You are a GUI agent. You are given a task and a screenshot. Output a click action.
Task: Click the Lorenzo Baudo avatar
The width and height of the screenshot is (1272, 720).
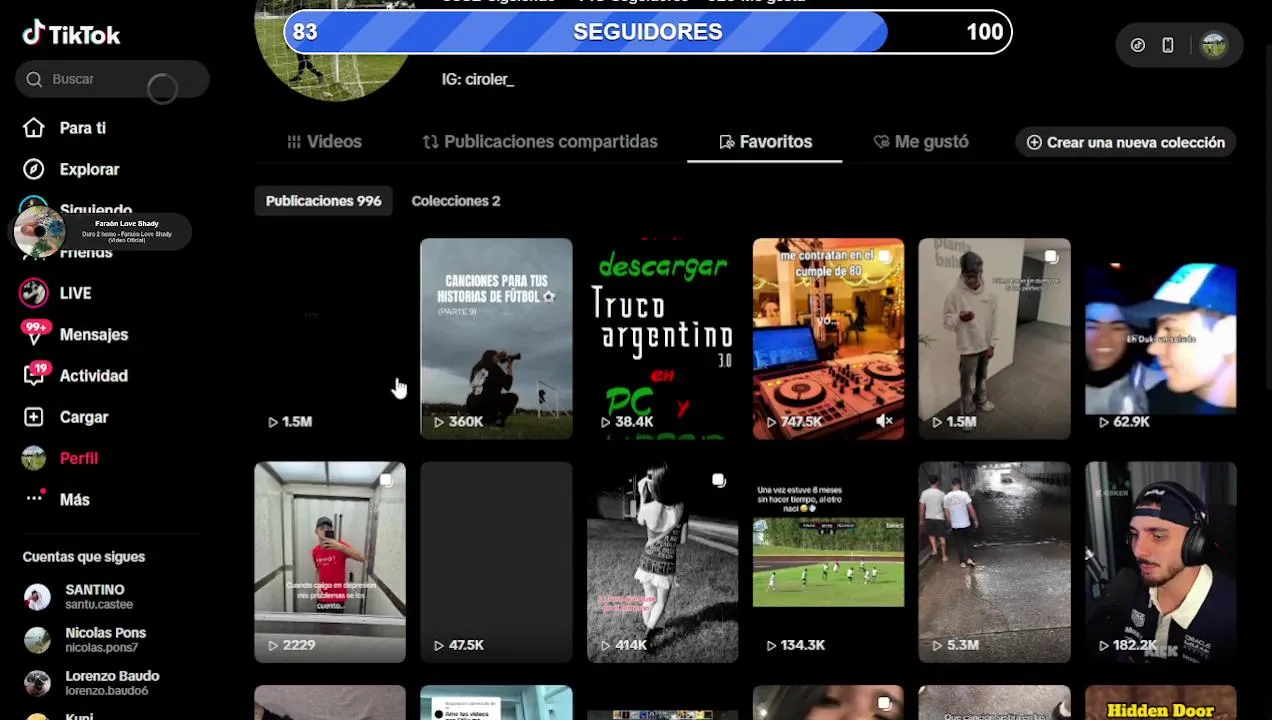pos(37,683)
